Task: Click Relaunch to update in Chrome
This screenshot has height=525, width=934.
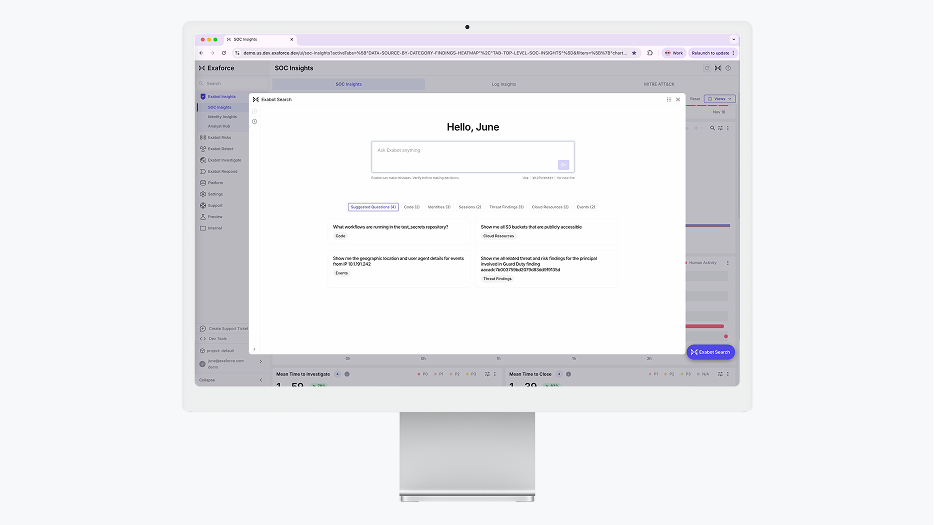Action: click(711, 53)
